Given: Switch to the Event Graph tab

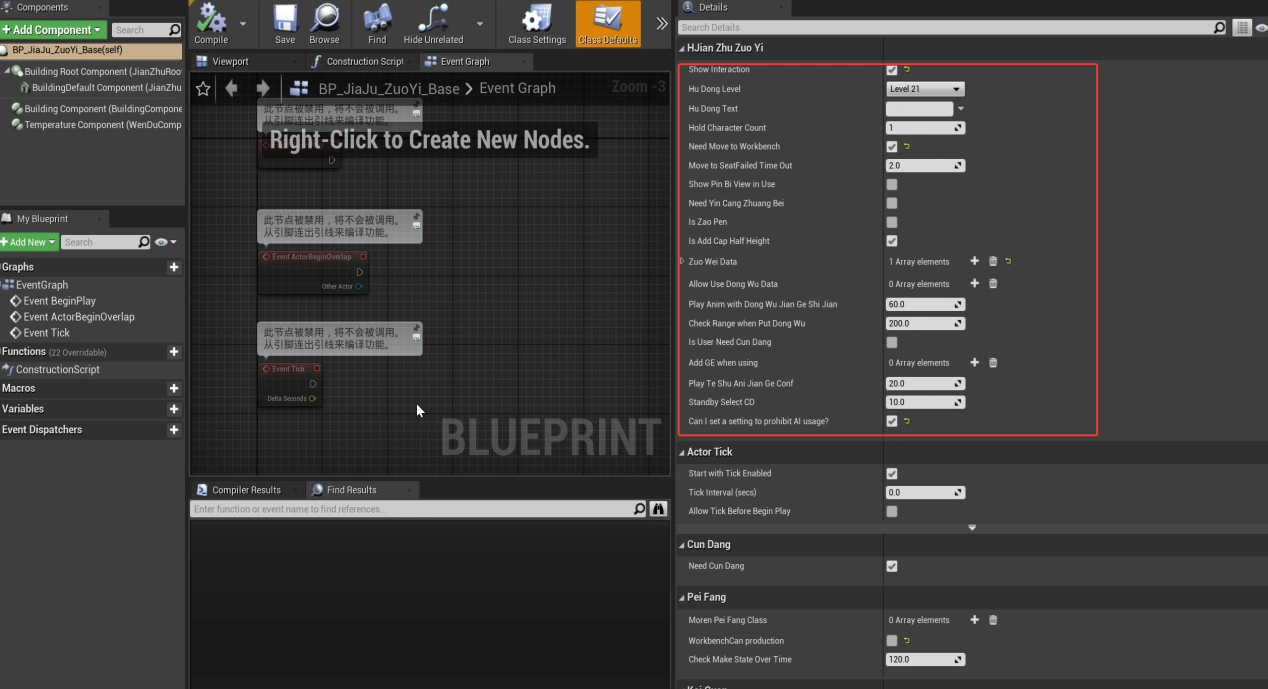Looking at the screenshot, I should tap(465, 61).
